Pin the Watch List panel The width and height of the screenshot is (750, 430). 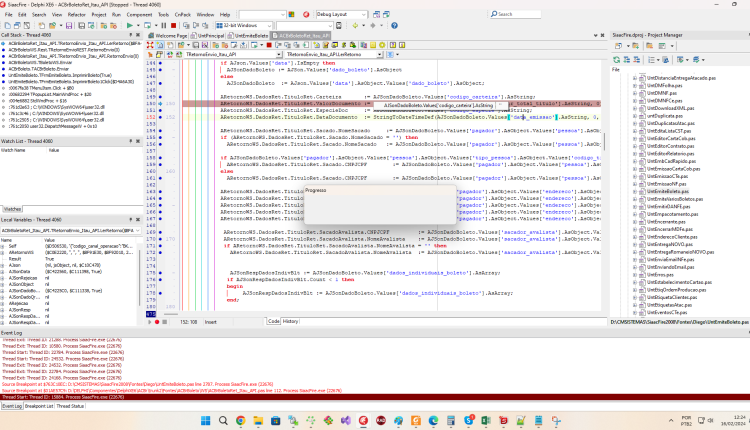tap(131, 141)
